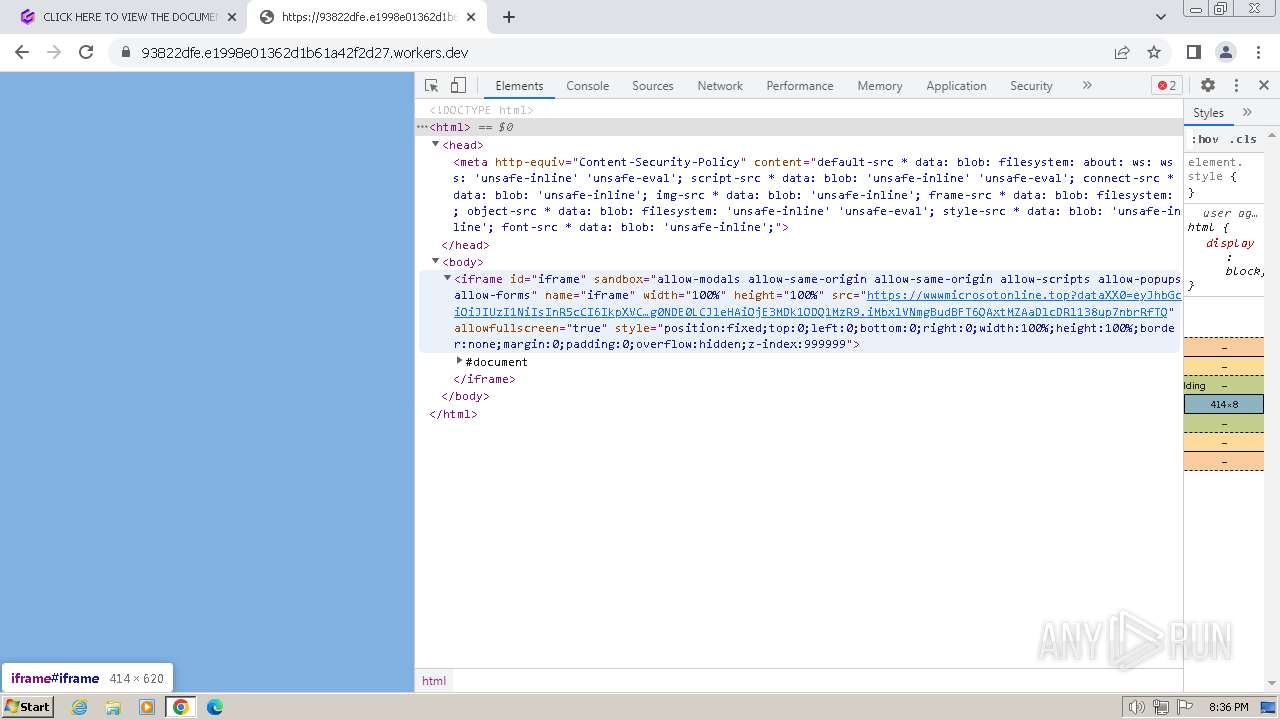Screen dimensions: 1280x720
Task: Select Styles pane tab
Action: pyautogui.click(x=1208, y=113)
